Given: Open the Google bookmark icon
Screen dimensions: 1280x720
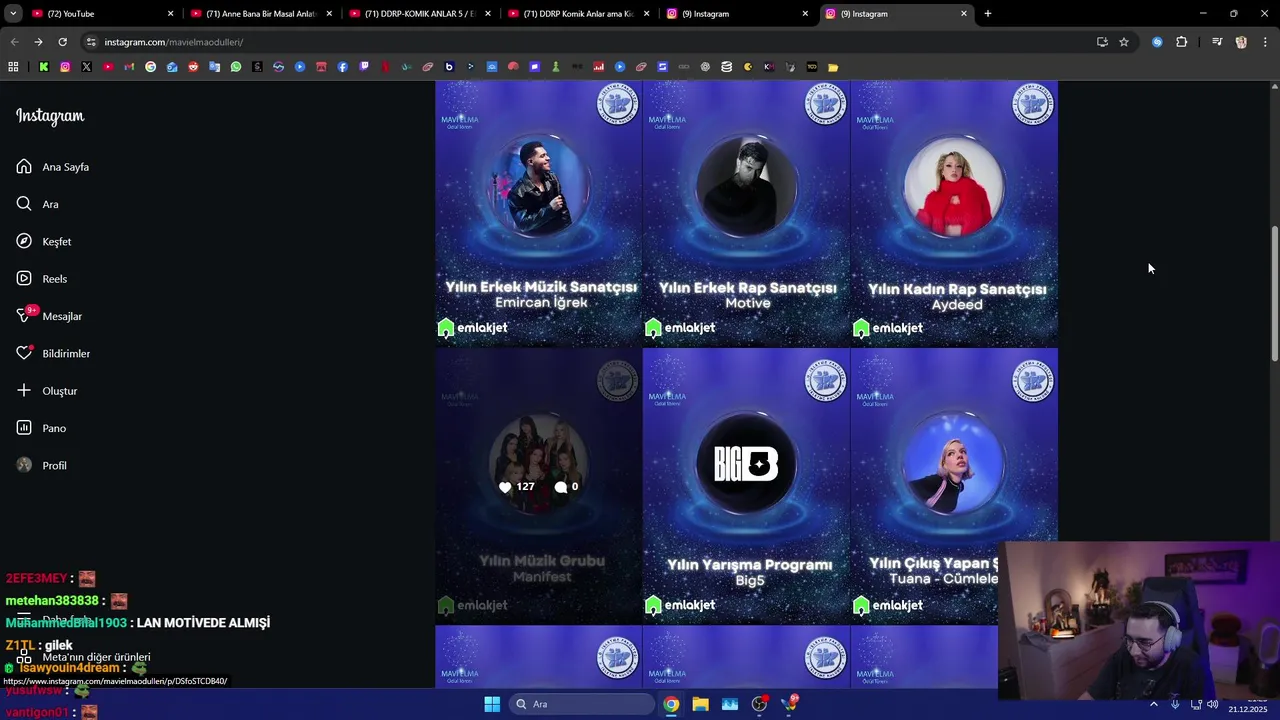Looking at the screenshot, I should point(151,67).
